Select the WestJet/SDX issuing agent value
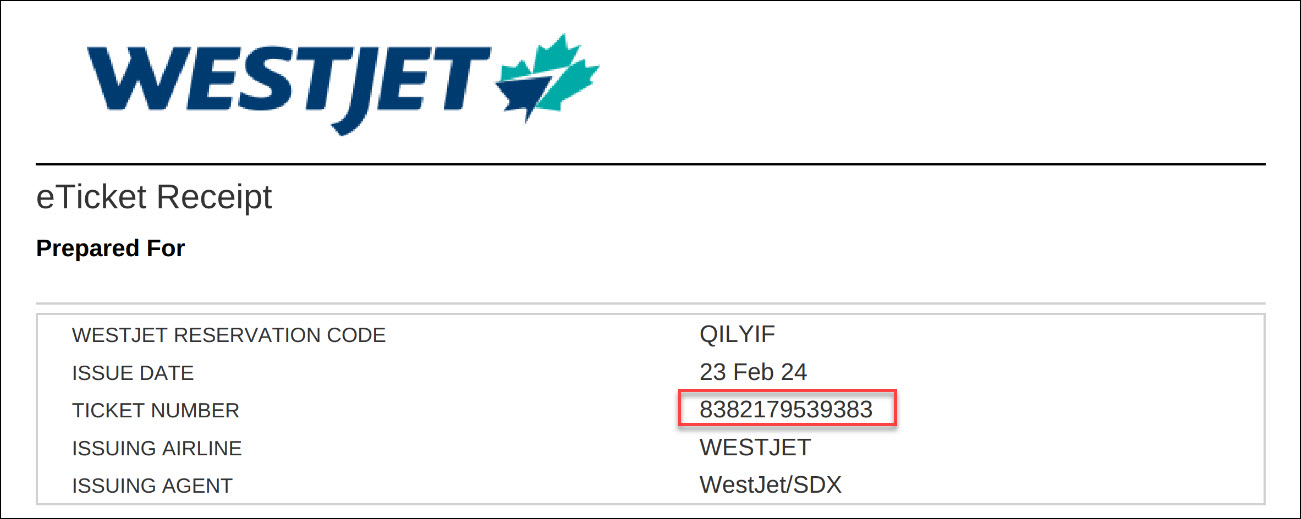 tap(770, 485)
